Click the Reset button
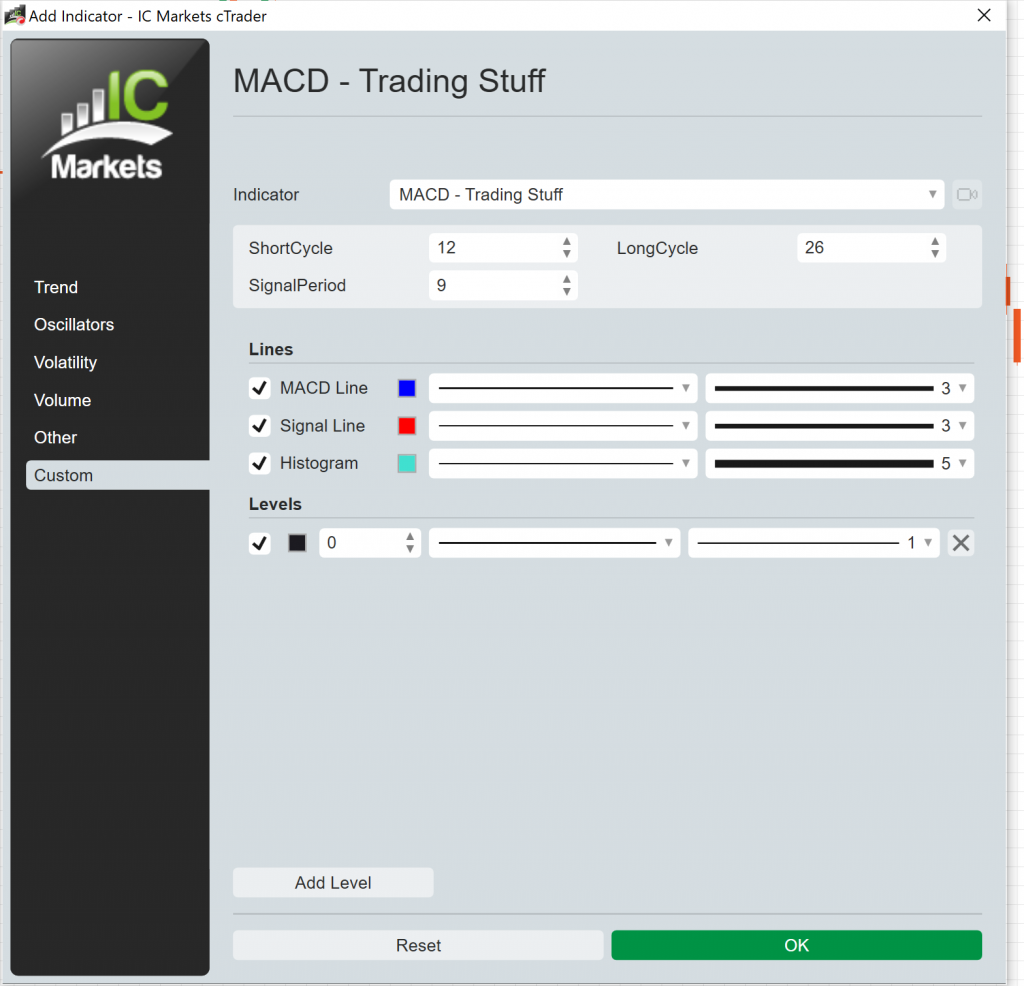Image resolution: width=1024 pixels, height=986 pixels. pyautogui.click(x=418, y=946)
